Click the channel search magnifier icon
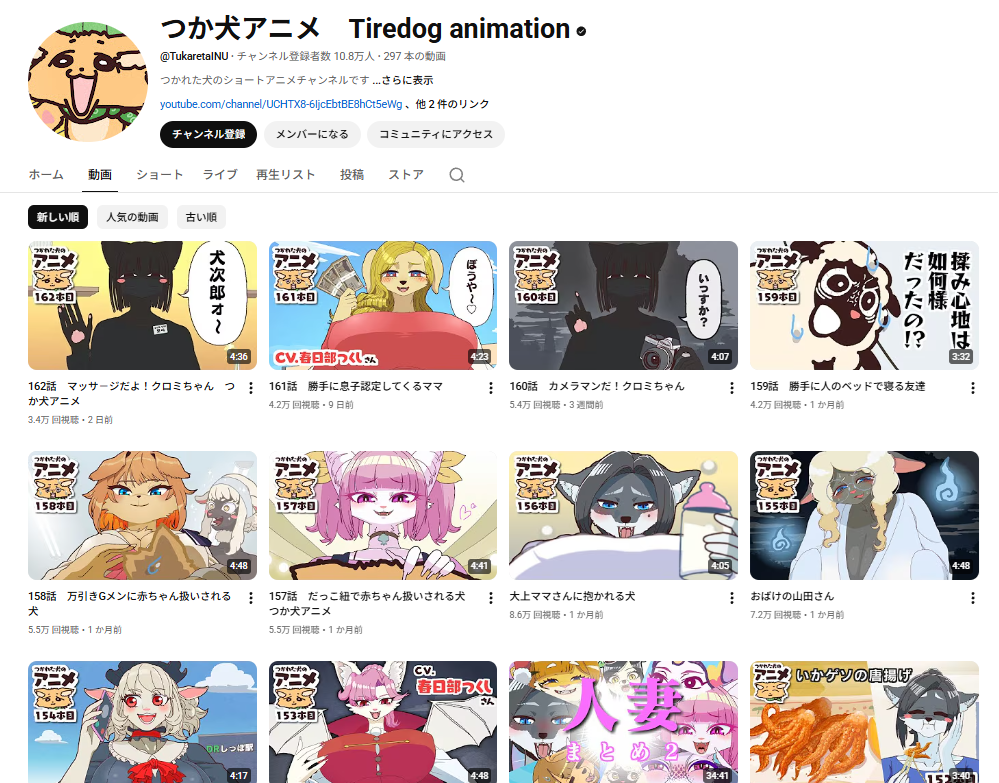 456,175
